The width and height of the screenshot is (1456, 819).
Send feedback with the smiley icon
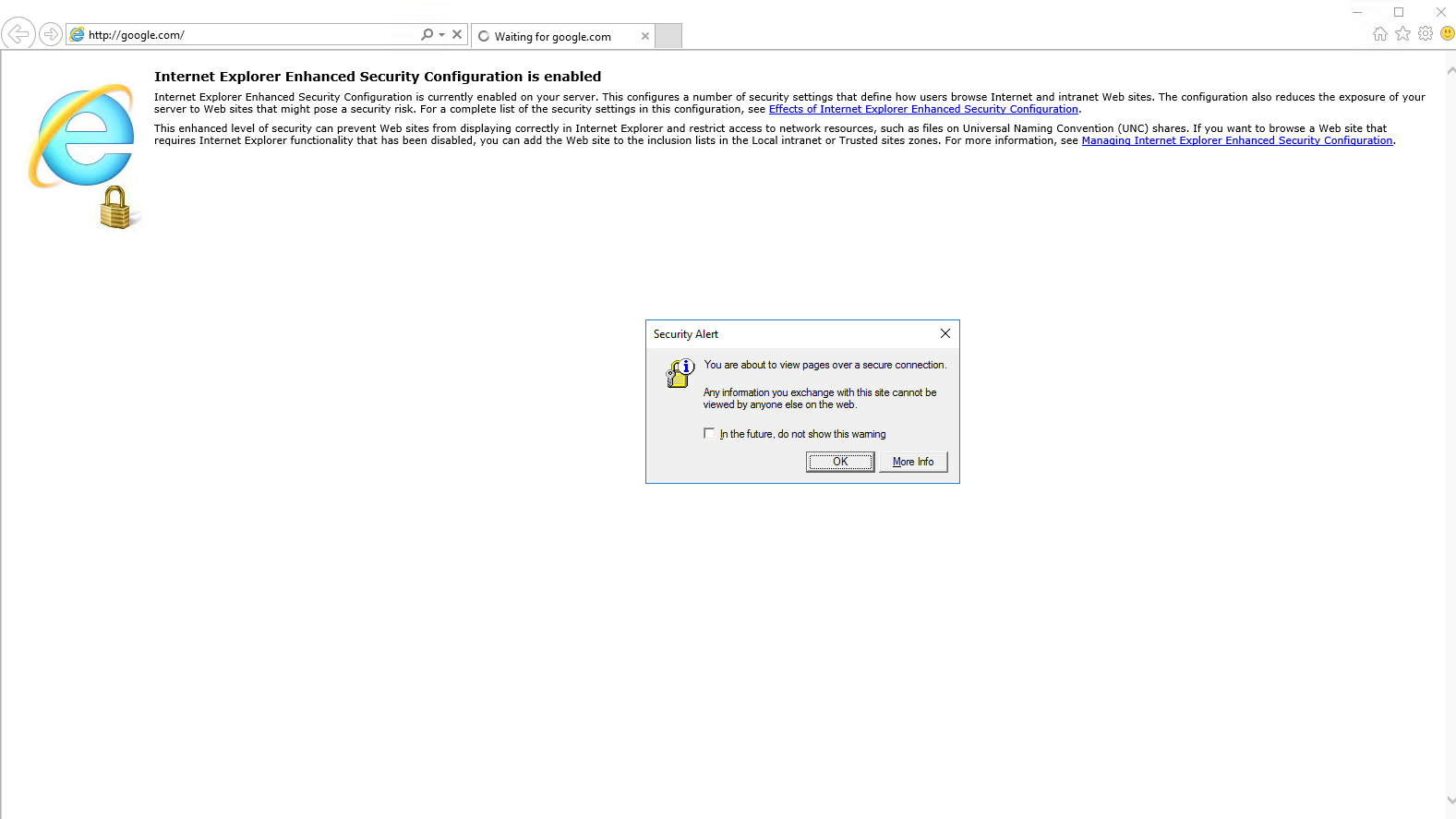coord(1448,33)
